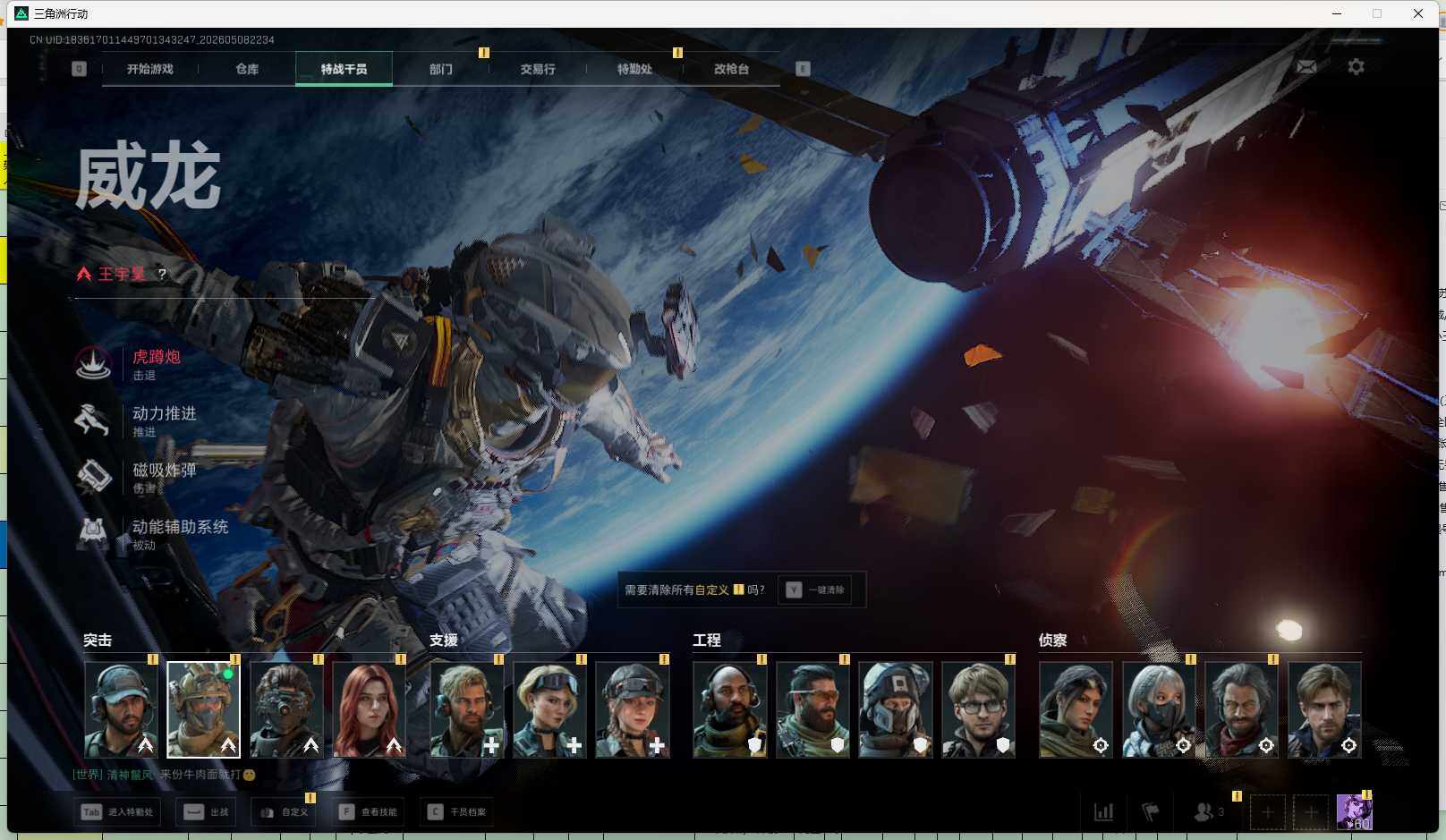
Task: Click the 进入特勤处 Tab button
Action: pos(118,811)
